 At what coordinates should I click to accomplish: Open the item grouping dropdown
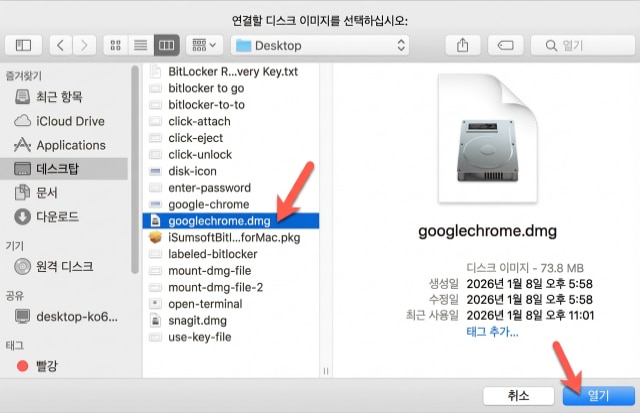point(204,45)
